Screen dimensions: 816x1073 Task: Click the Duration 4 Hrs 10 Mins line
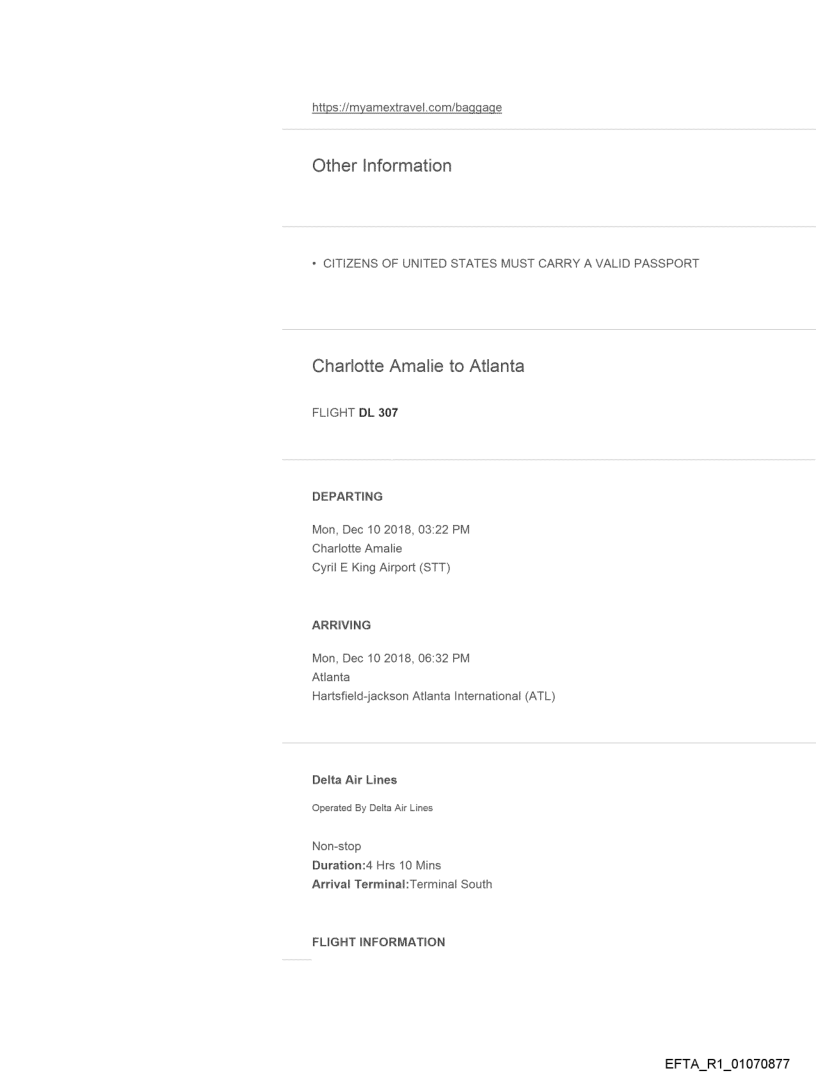pos(376,865)
